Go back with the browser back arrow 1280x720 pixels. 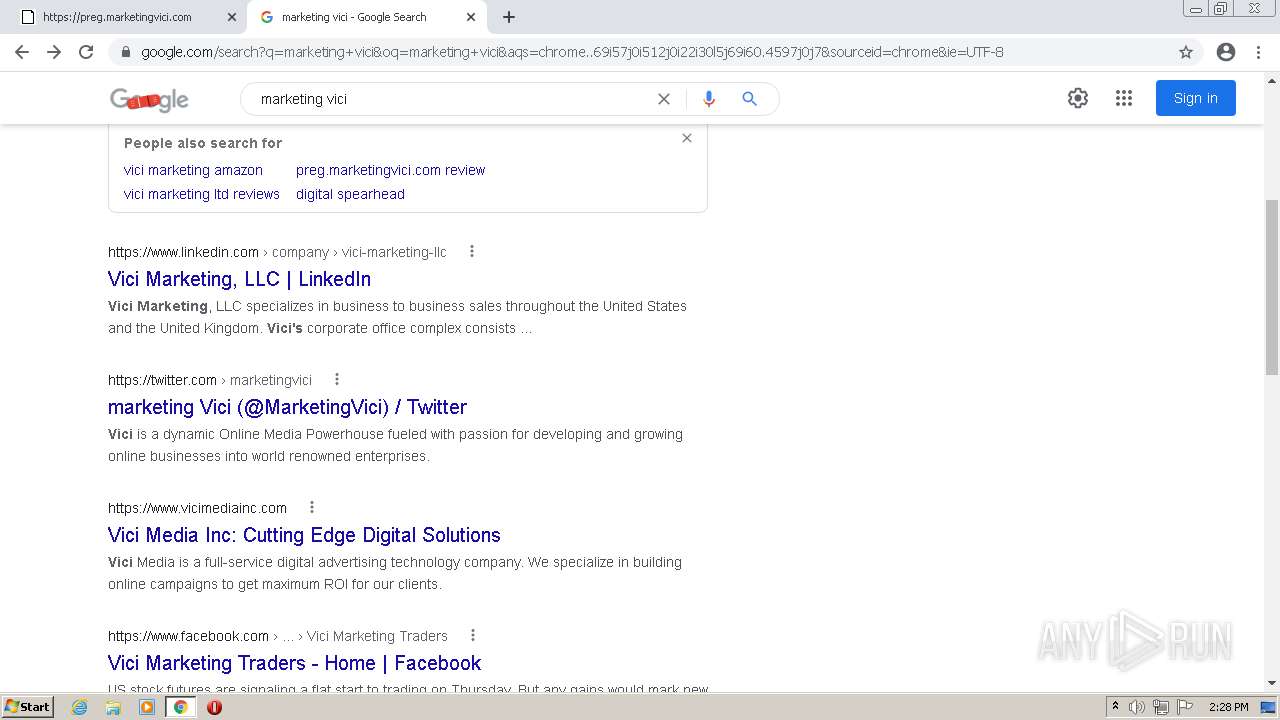(22, 52)
